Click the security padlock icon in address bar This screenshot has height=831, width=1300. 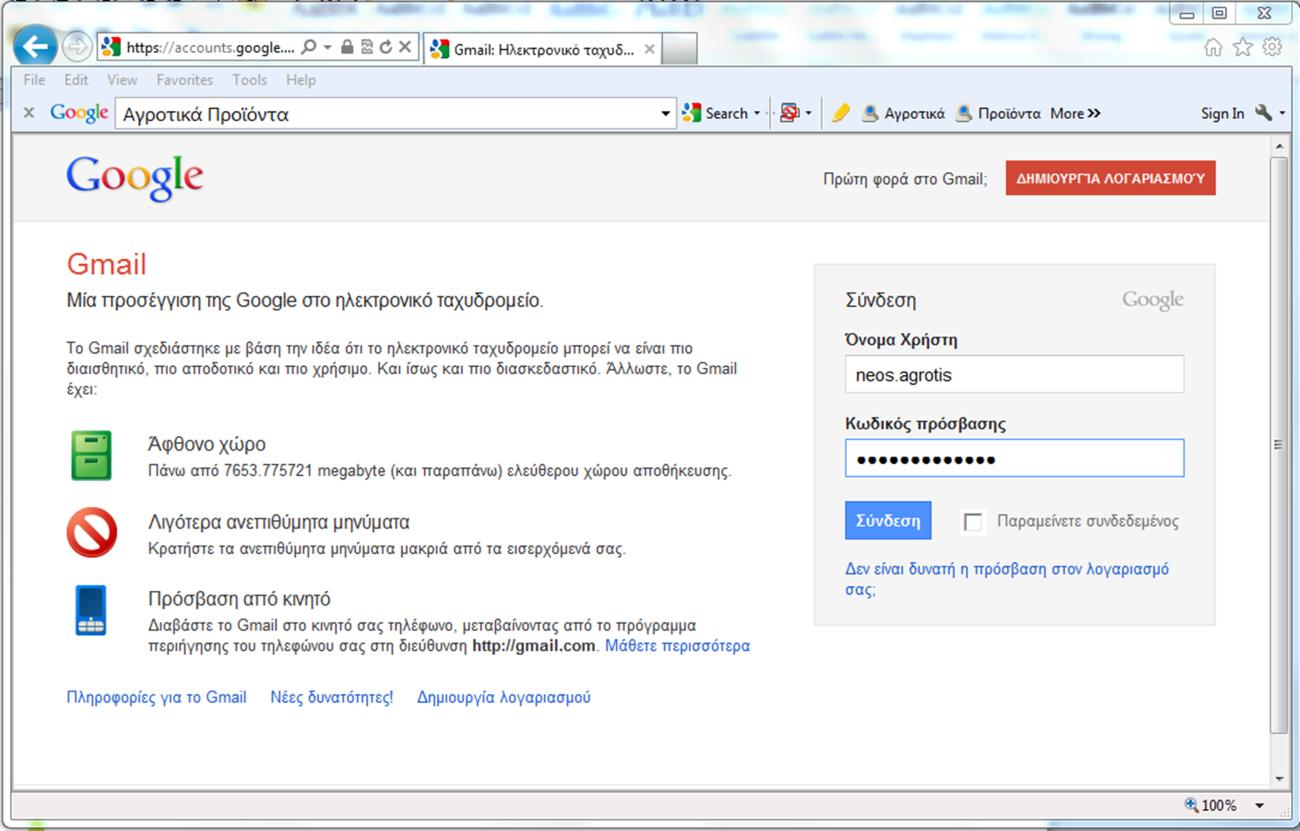[x=347, y=47]
